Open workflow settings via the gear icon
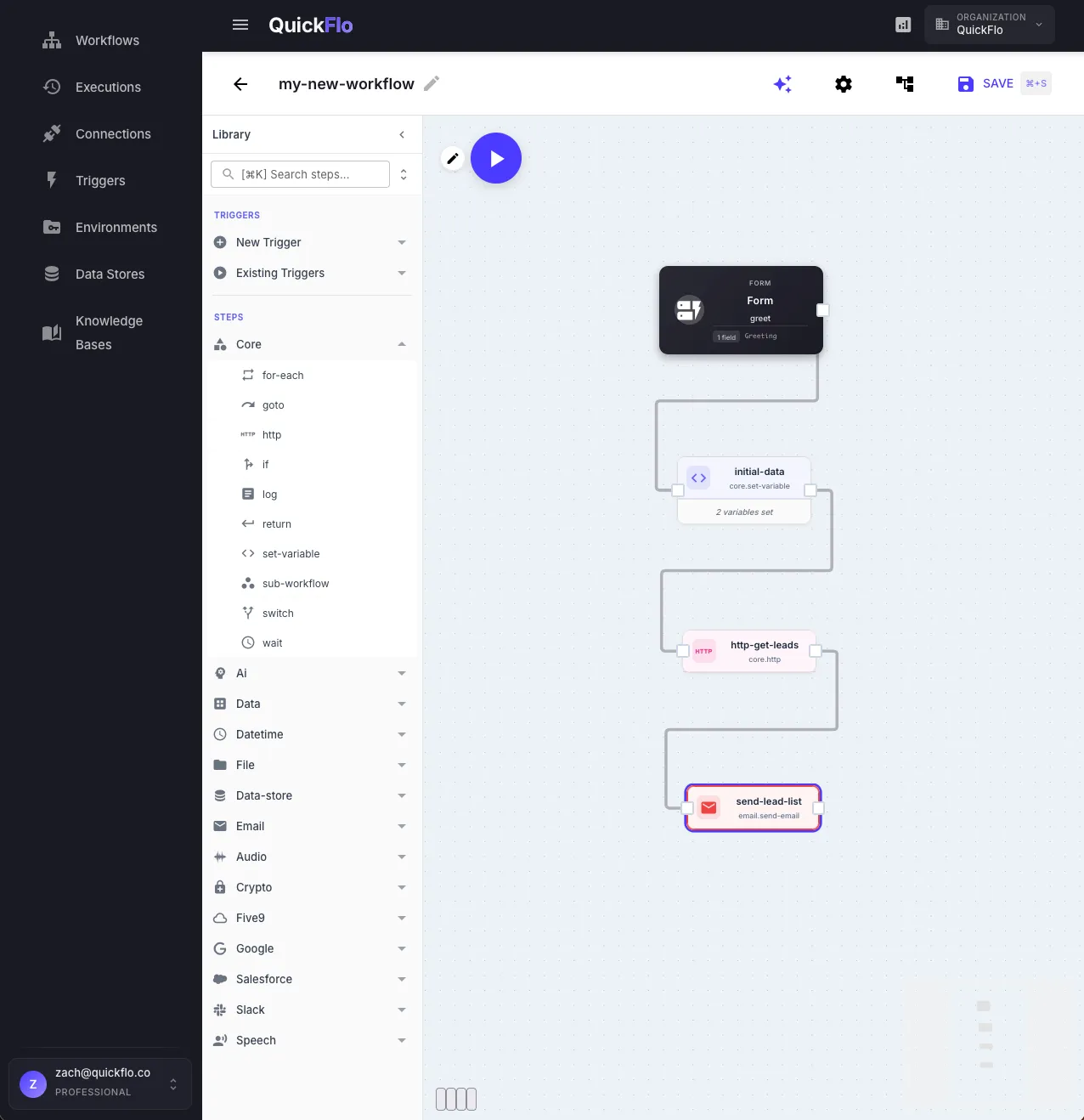 point(843,83)
